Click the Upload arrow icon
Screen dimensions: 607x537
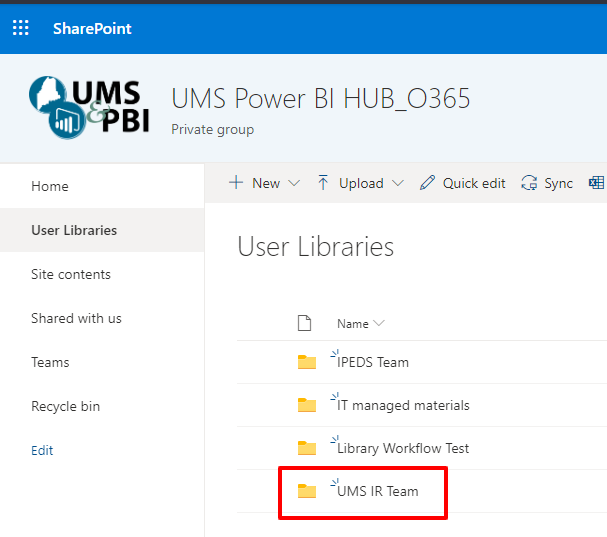coord(323,183)
